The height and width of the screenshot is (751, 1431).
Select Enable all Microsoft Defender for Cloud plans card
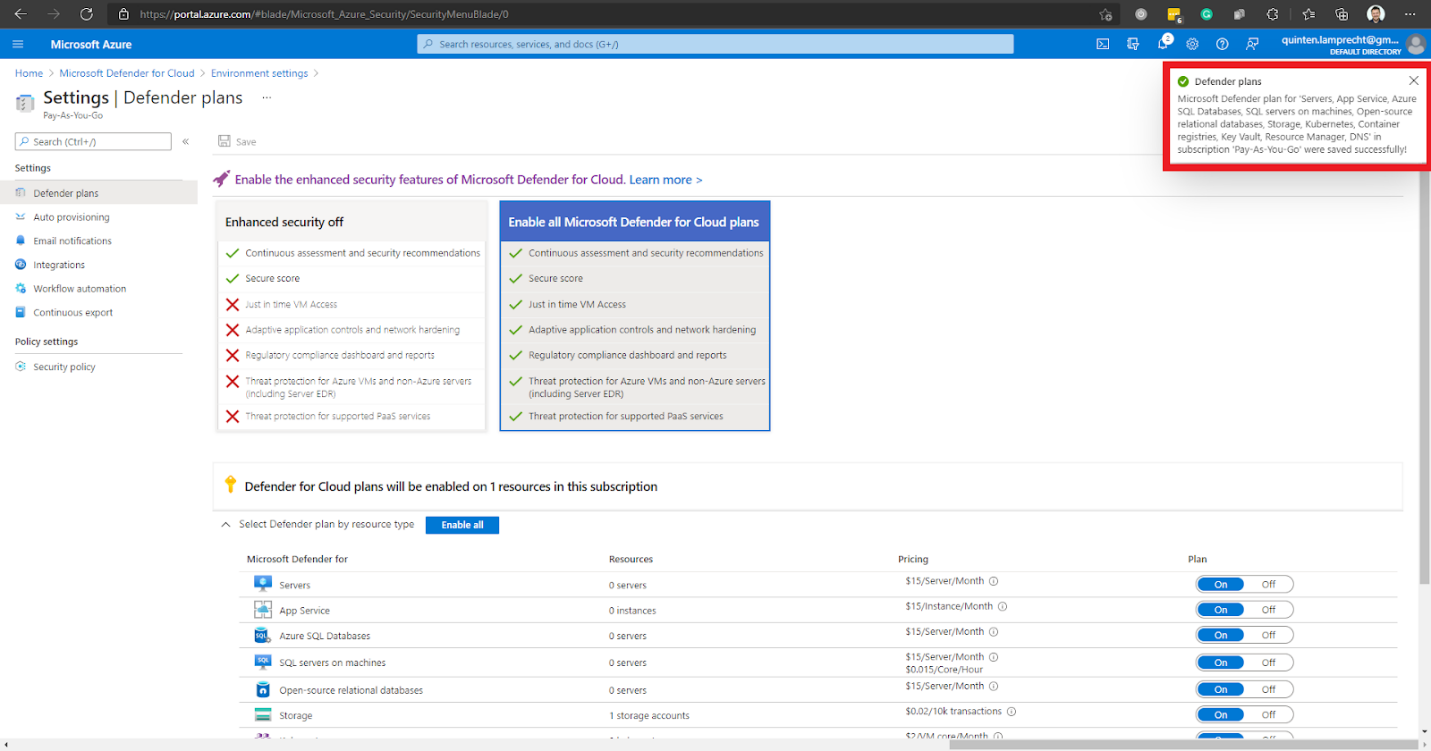635,316
